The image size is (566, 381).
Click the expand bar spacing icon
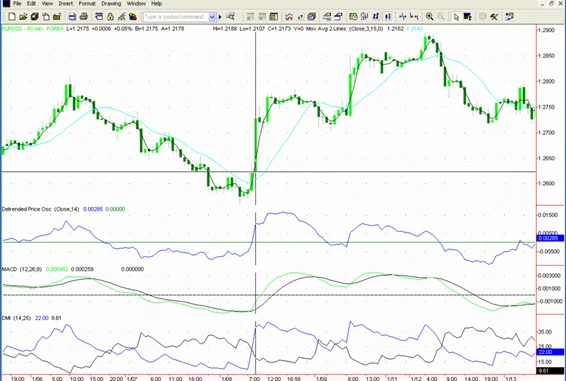point(414,17)
